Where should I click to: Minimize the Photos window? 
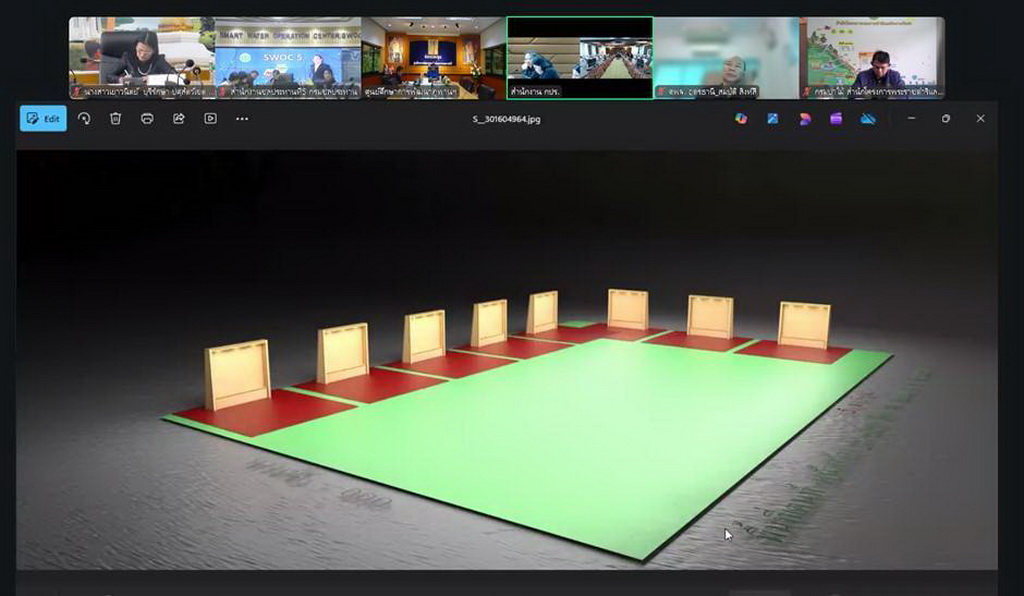(911, 118)
